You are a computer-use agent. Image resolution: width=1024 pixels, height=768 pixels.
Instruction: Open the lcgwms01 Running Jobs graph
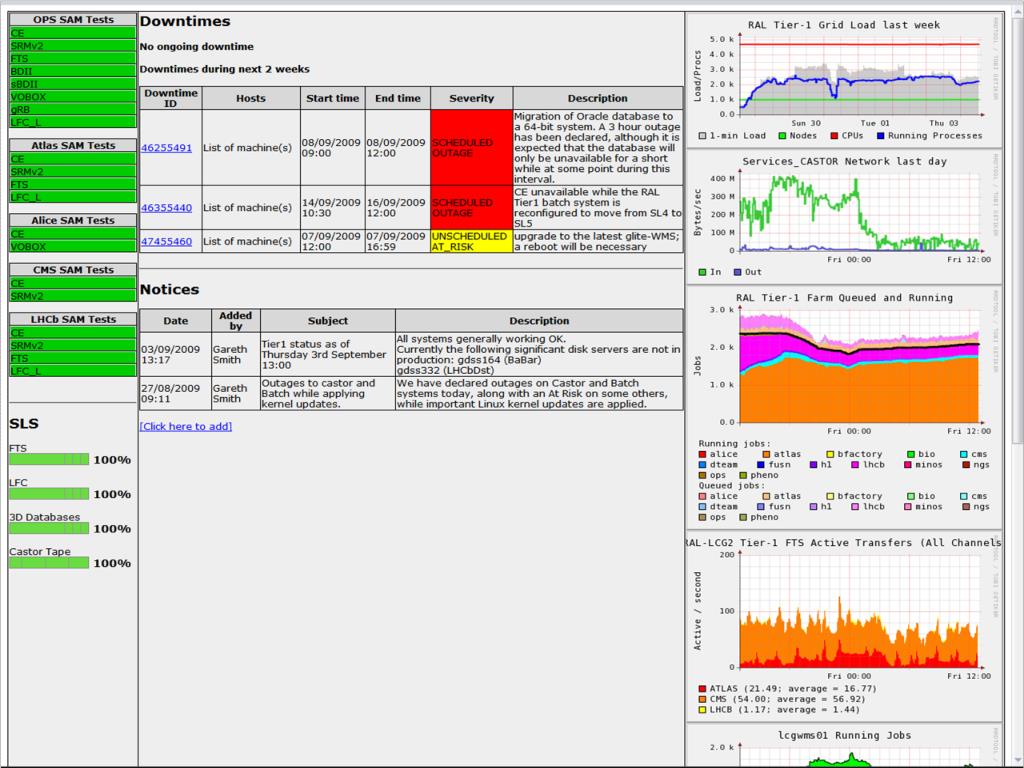[x=844, y=746]
